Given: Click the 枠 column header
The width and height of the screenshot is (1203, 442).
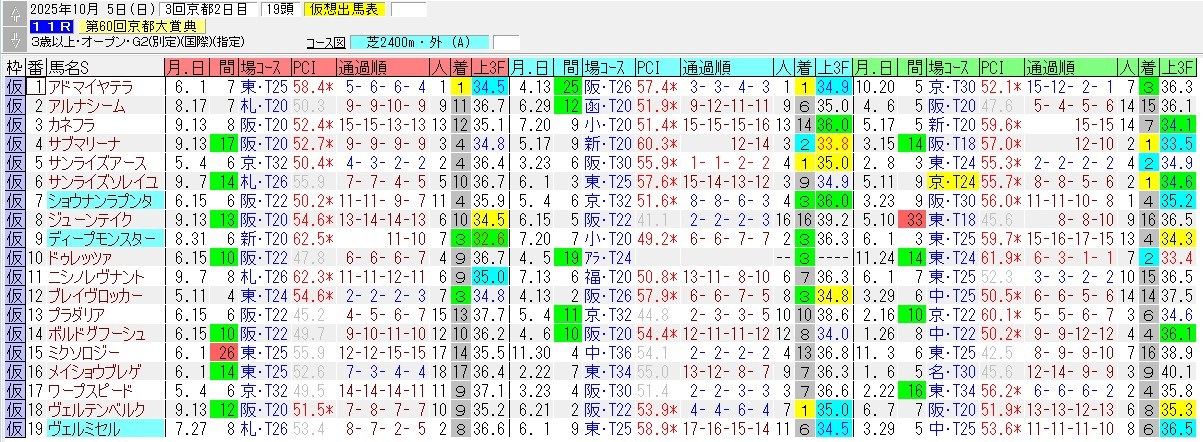Looking at the screenshot, I should [14, 68].
